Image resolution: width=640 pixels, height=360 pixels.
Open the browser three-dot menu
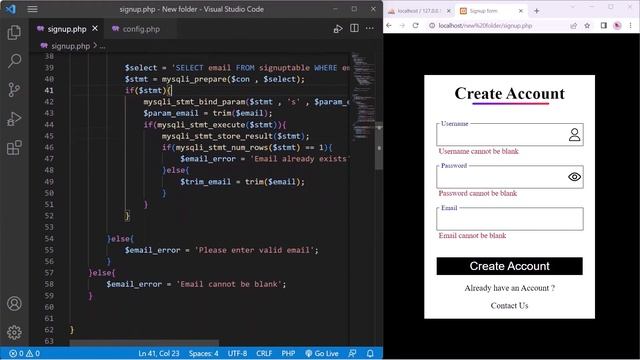pos(631,25)
